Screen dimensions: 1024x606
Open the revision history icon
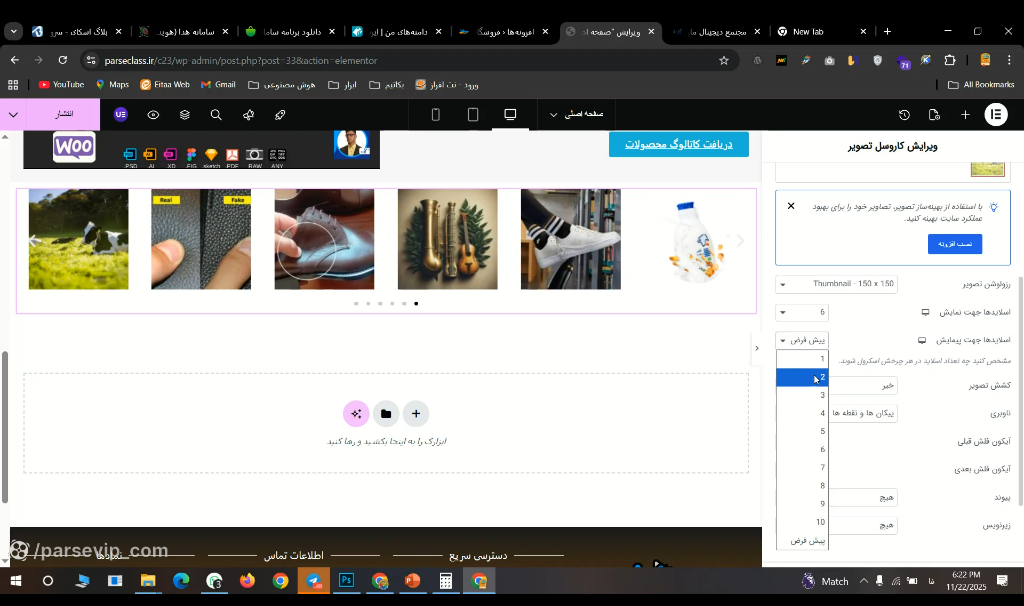coord(904,115)
